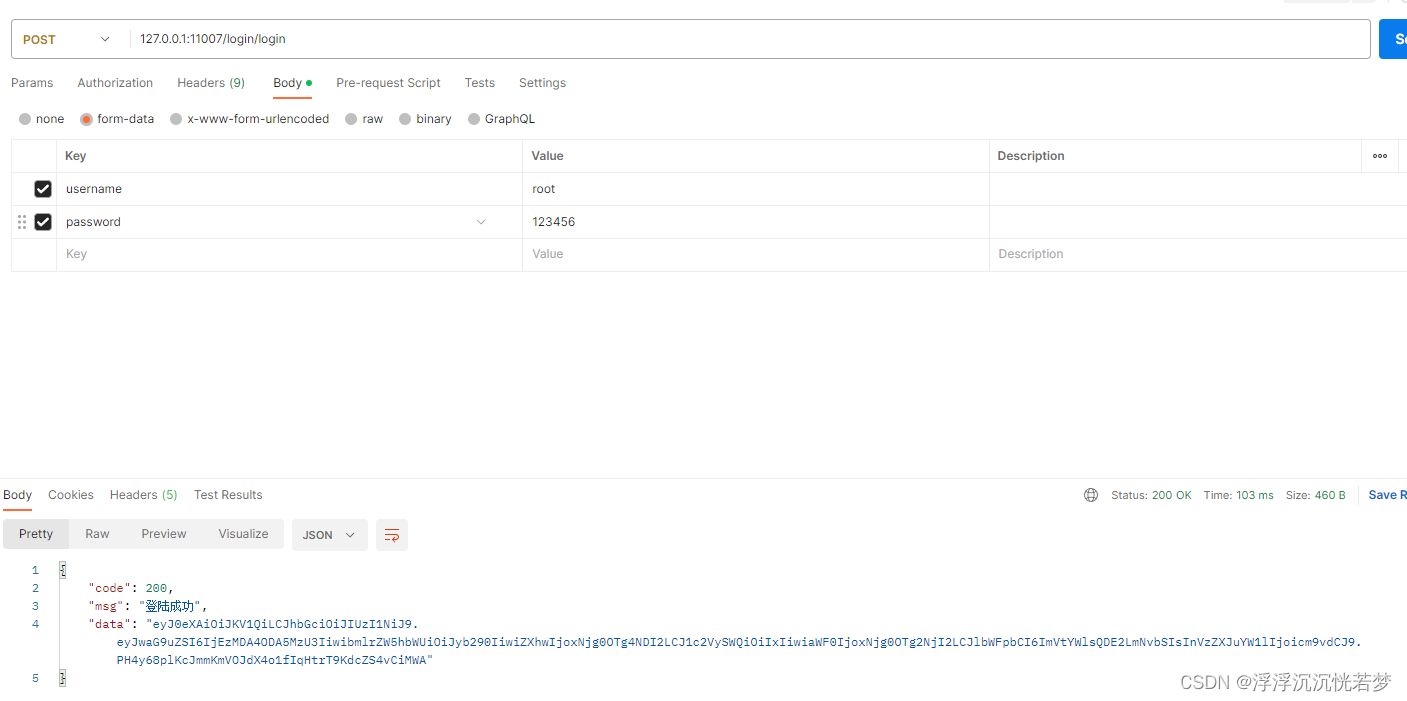
Task: Collapse the JSON root object on line 1
Action: 62,569
